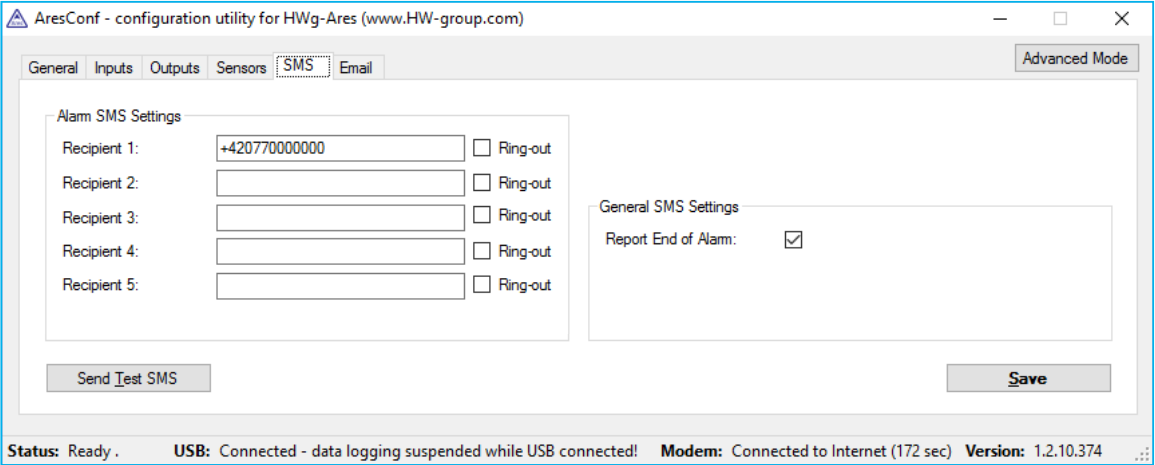The height and width of the screenshot is (465, 1155).
Task: Save the SMS configuration
Action: [1028, 378]
